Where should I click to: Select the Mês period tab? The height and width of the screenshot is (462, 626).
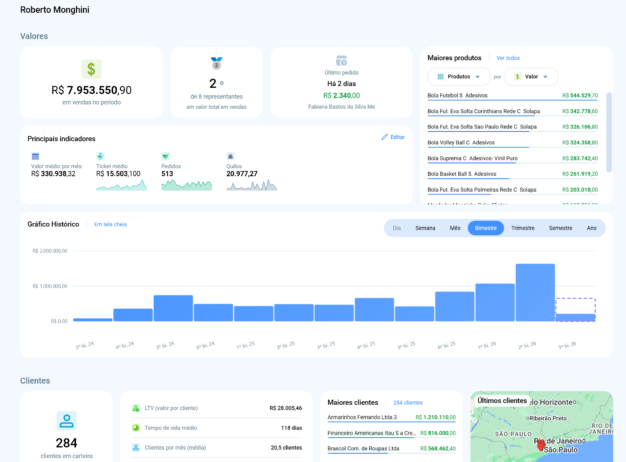(455, 228)
